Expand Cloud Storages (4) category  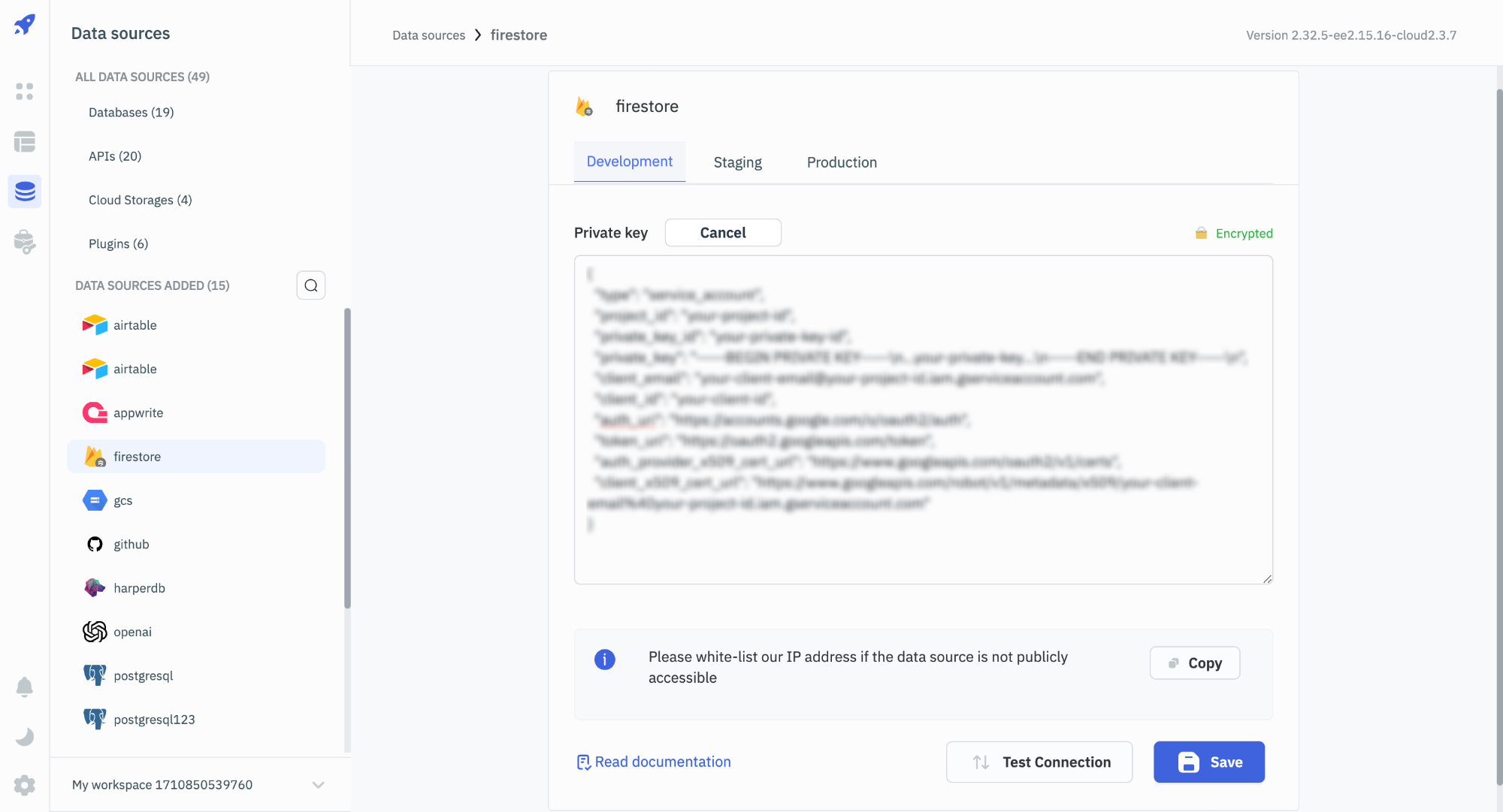(140, 201)
